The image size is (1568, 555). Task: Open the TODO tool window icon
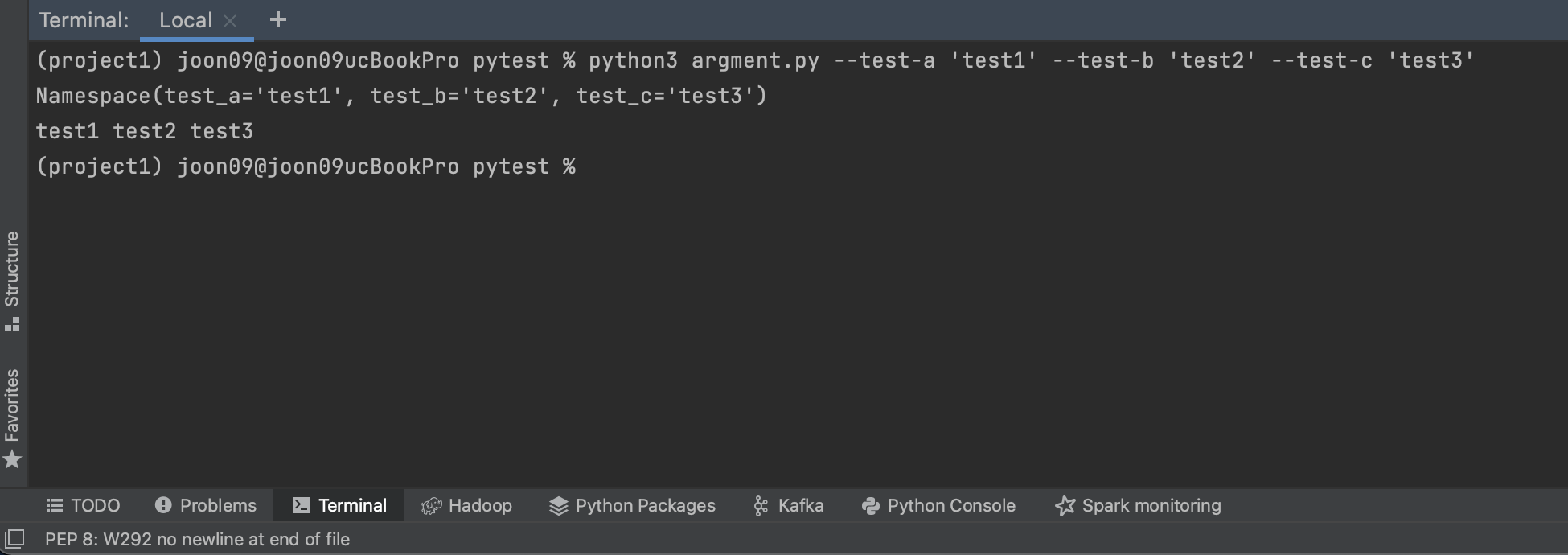(54, 505)
